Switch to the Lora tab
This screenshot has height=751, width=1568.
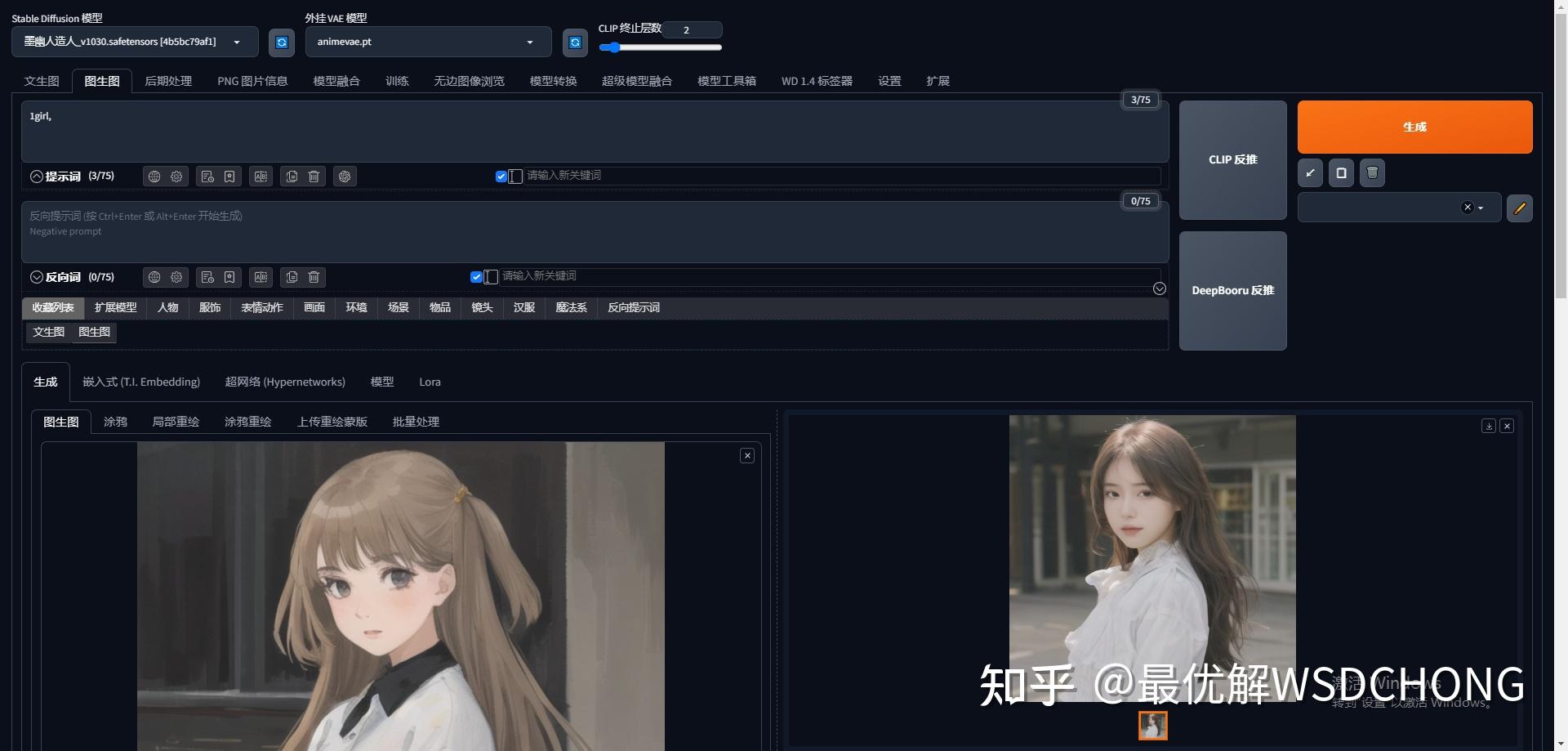pyautogui.click(x=430, y=382)
